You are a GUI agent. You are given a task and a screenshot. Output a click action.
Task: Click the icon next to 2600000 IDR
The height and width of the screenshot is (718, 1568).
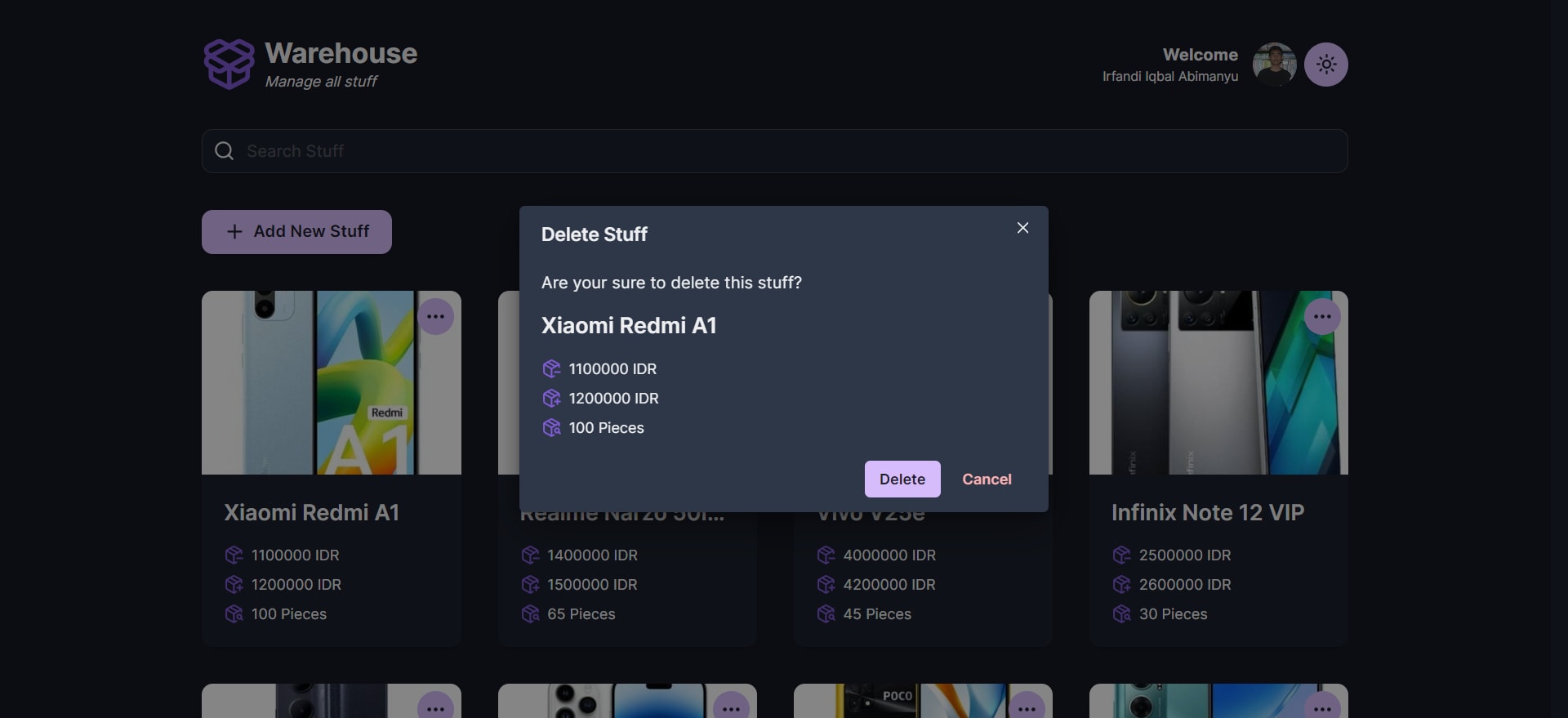click(1121, 585)
